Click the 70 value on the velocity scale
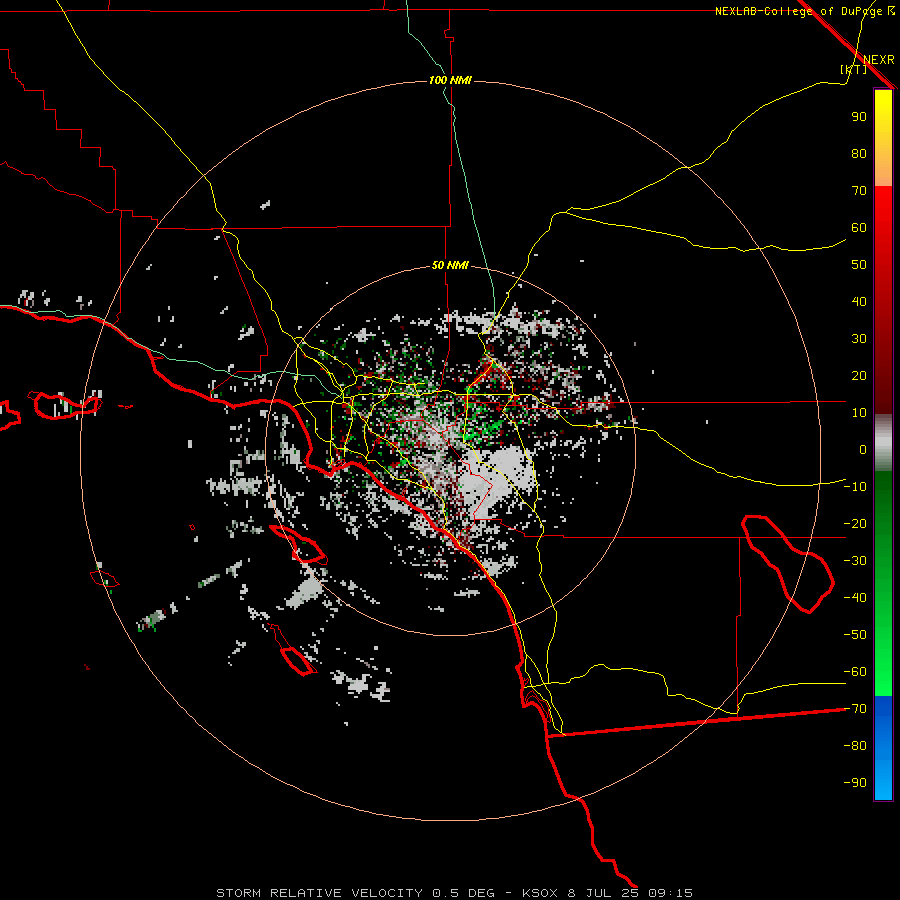The height and width of the screenshot is (900, 900). coord(859,191)
